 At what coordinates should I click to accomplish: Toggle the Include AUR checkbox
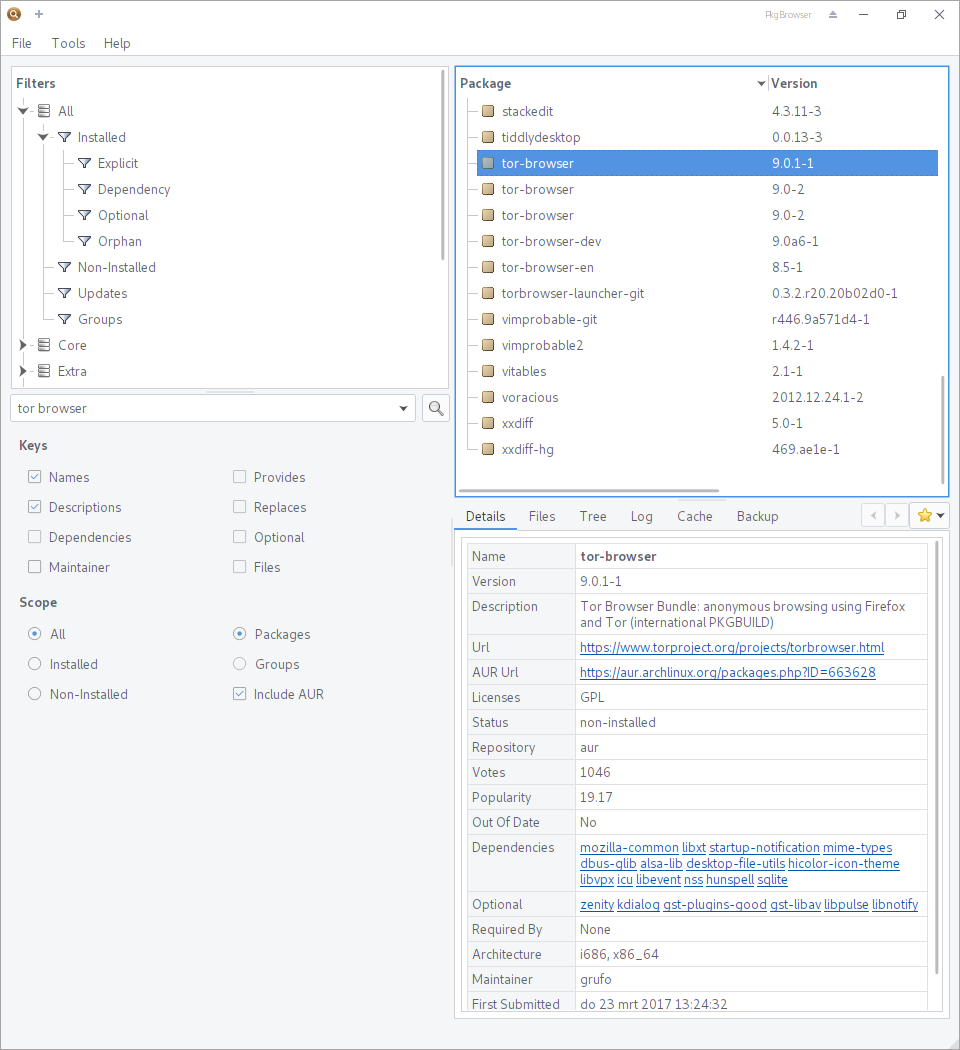[240, 694]
